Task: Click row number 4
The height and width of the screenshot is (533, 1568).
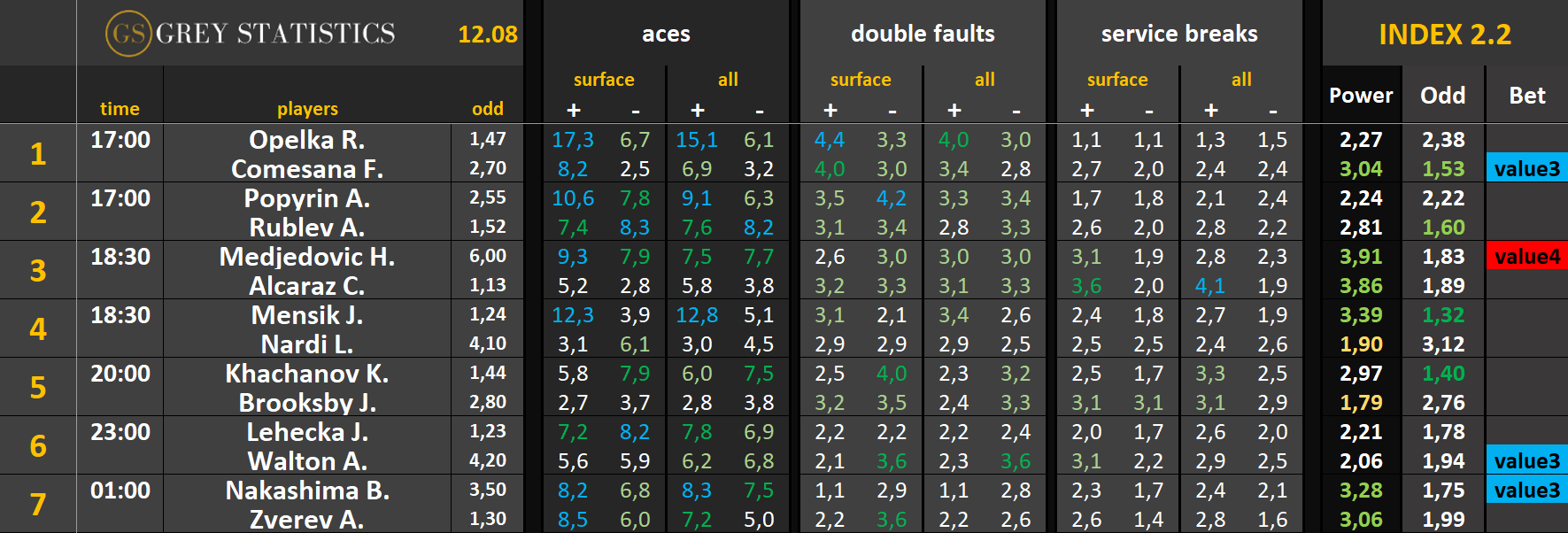Action: point(38,328)
